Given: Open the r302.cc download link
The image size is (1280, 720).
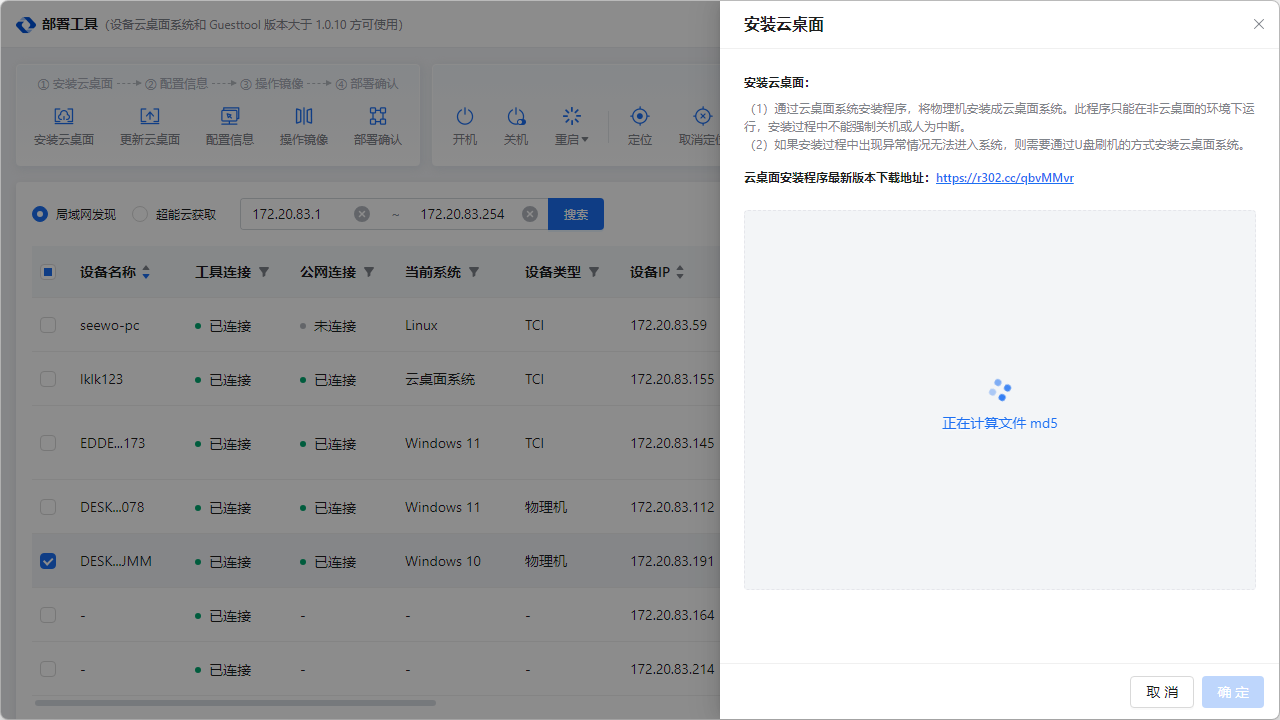Looking at the screenshot, I should tap(1004, 178).
